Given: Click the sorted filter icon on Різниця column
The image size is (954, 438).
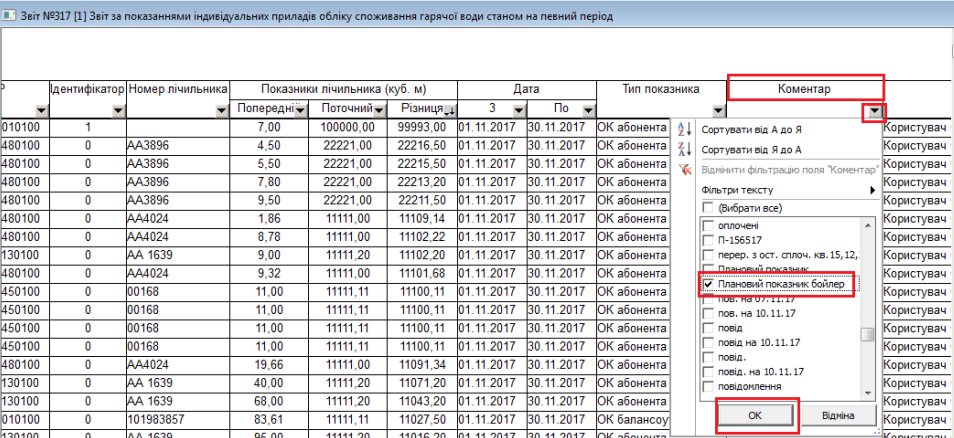Looking at the screenshot, I should coord(449,110).
